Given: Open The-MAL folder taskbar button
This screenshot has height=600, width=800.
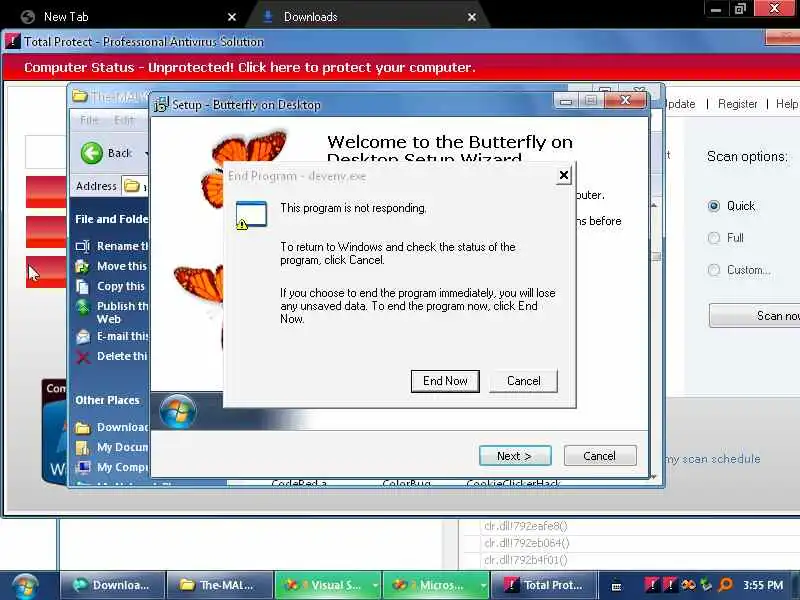Looking at the screenshot, I should tap(220, 585).
